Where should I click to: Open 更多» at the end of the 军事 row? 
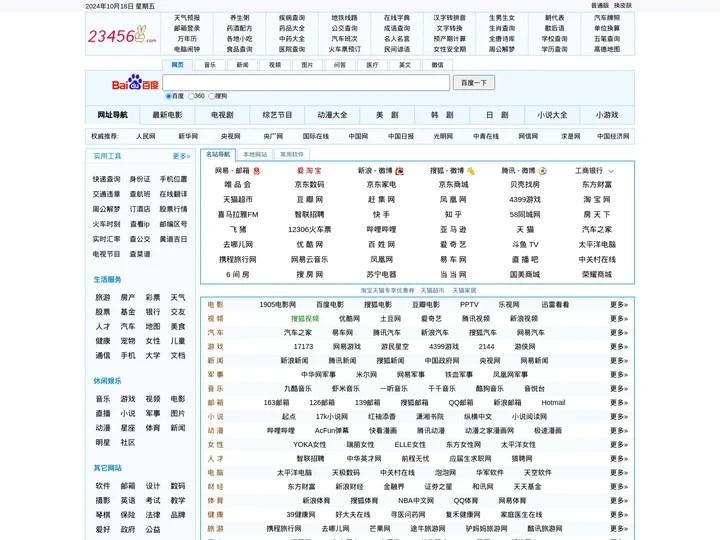[619, 375]
